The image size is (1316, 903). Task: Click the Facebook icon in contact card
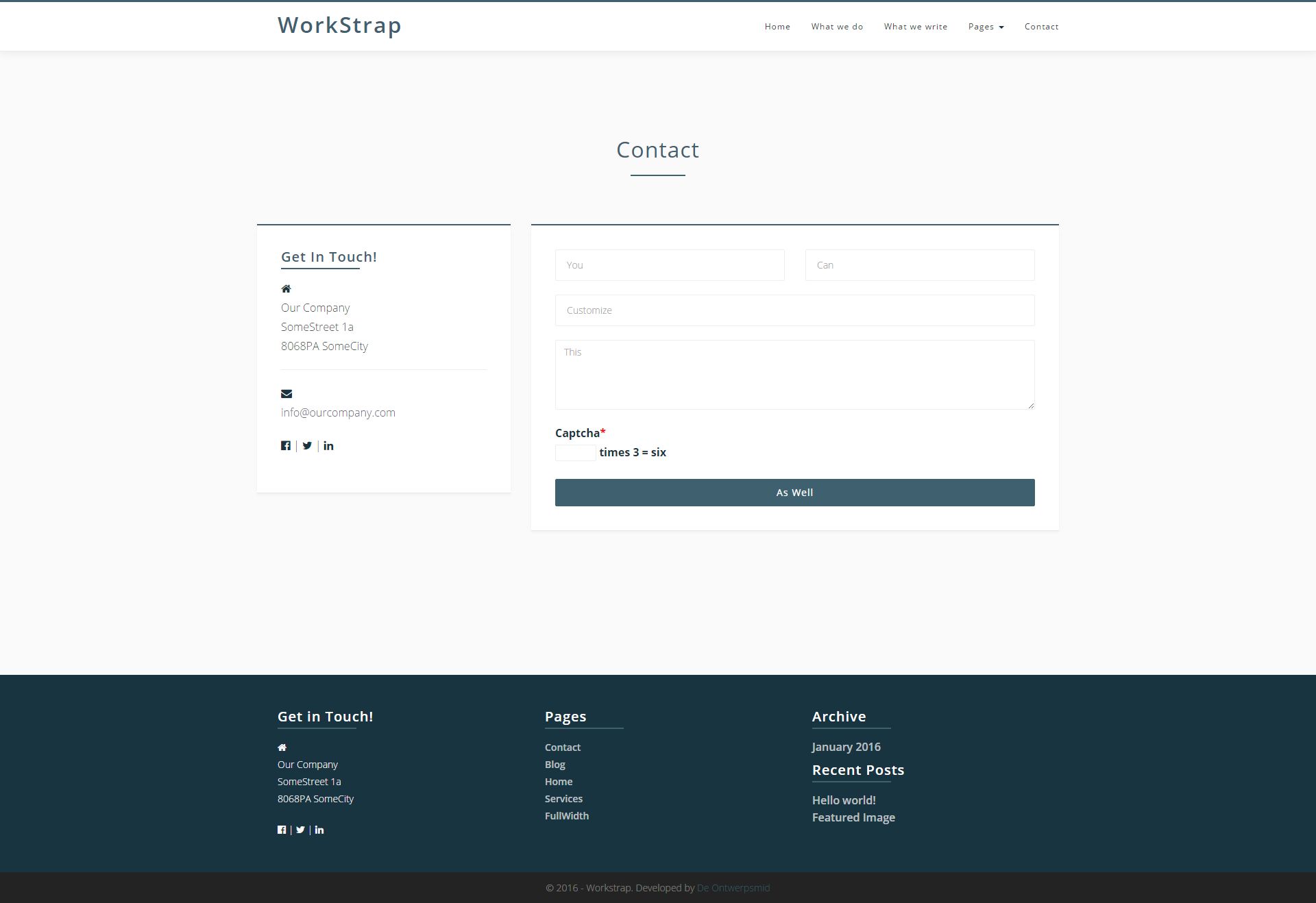click(x=286, y=445)
